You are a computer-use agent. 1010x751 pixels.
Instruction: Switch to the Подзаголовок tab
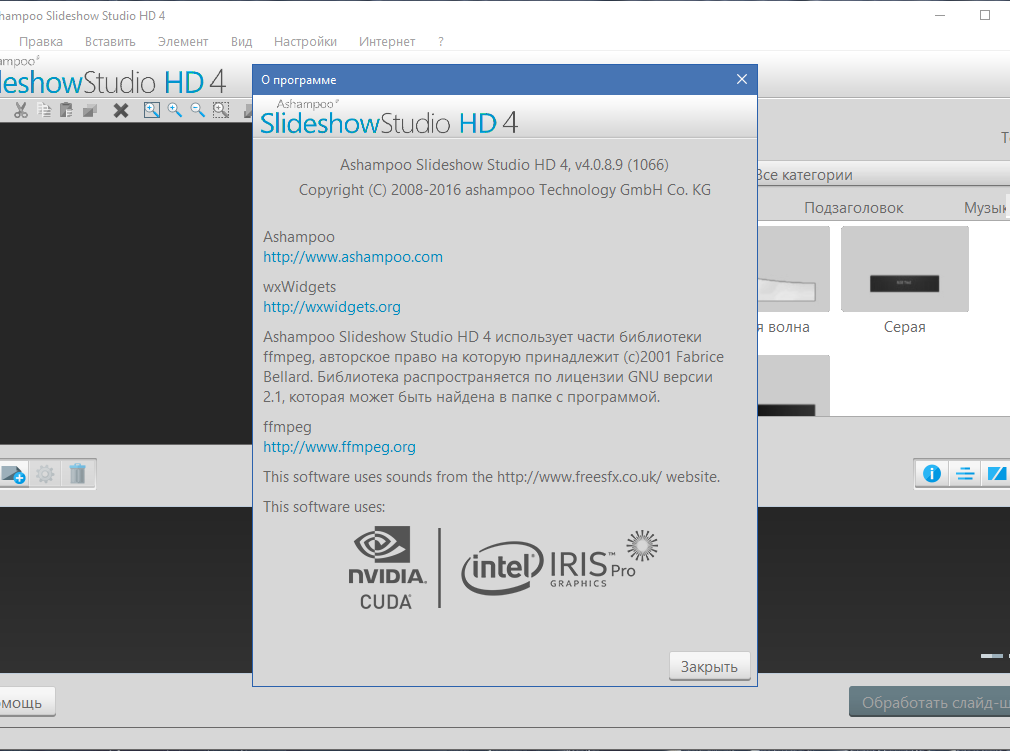coord(853,208)
